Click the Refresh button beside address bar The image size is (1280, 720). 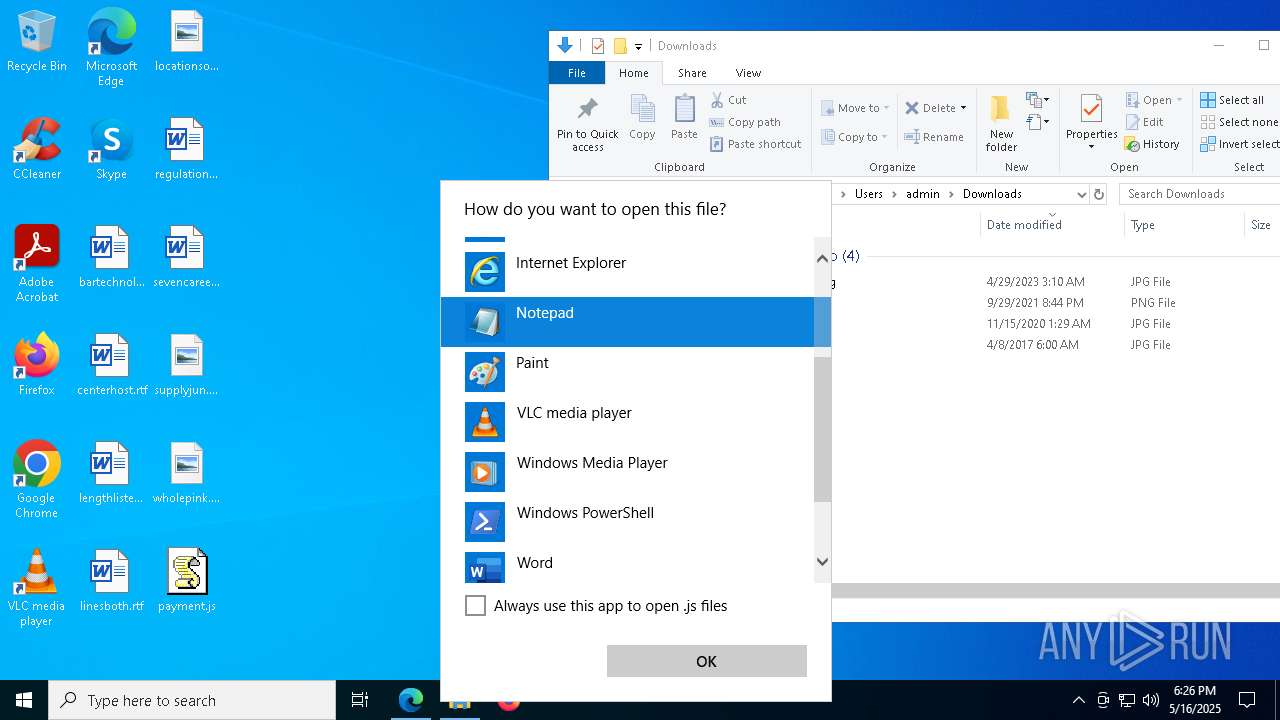click(1099, 194)
